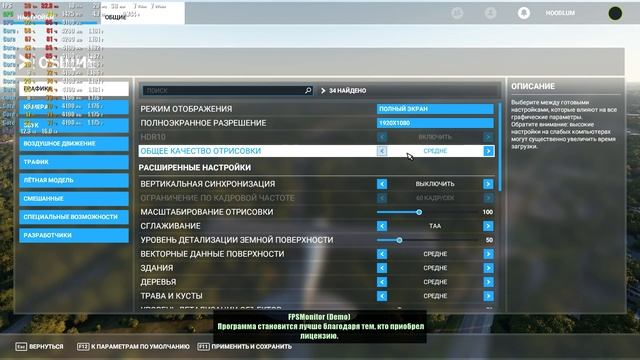Image resolution: width=640 pixels, height=360 pixels.
Task: Click left arrow for Вертикальная синхронизация
Action: pyautogui.click(x=382, y=184)
